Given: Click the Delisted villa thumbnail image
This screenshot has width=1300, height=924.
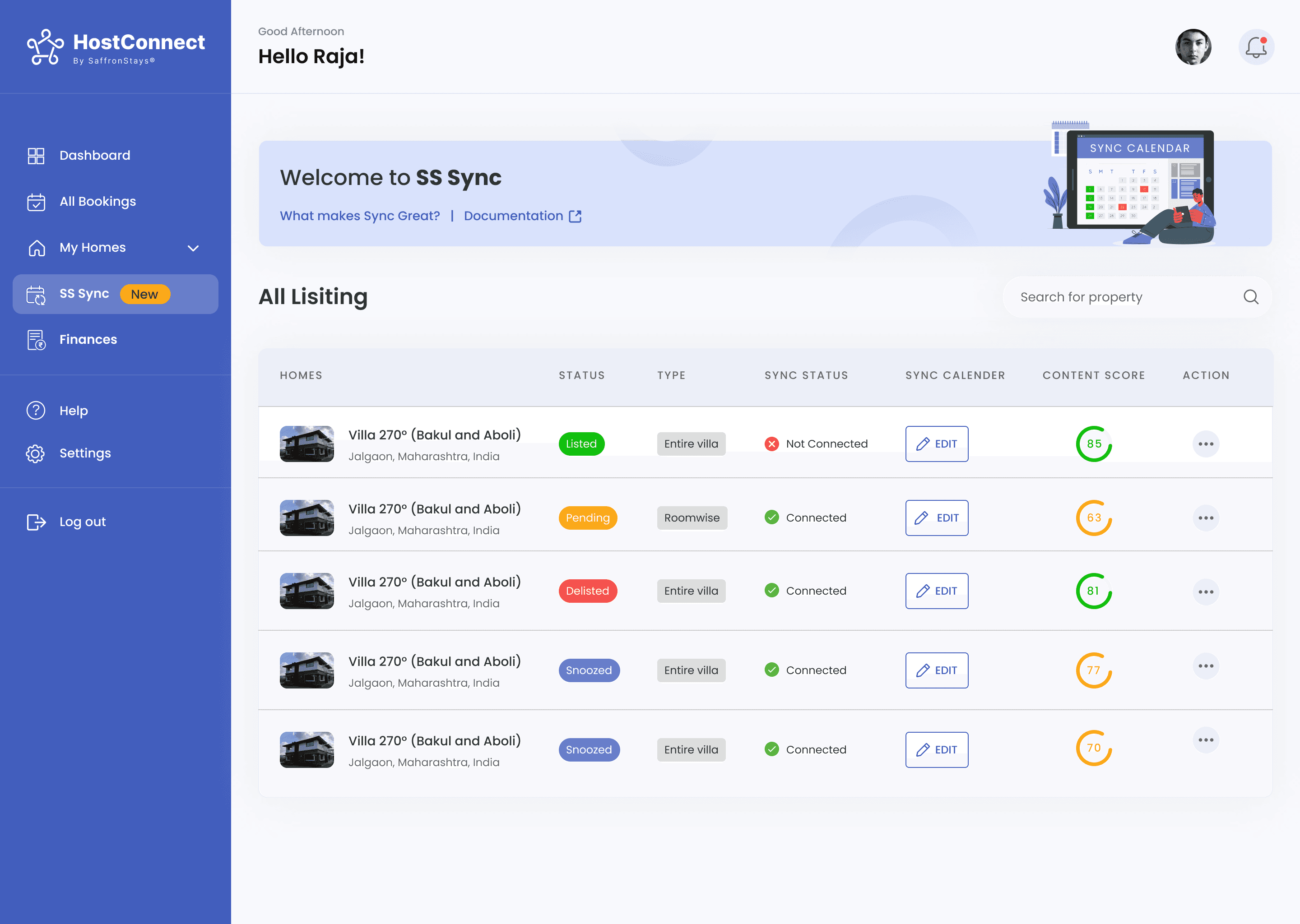Looking at the screenshot, I should (307, 591).
